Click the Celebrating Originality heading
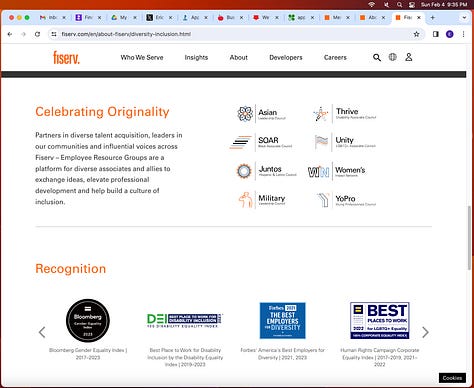This screenshot has width=474, height=388. (x=102, y=112)
